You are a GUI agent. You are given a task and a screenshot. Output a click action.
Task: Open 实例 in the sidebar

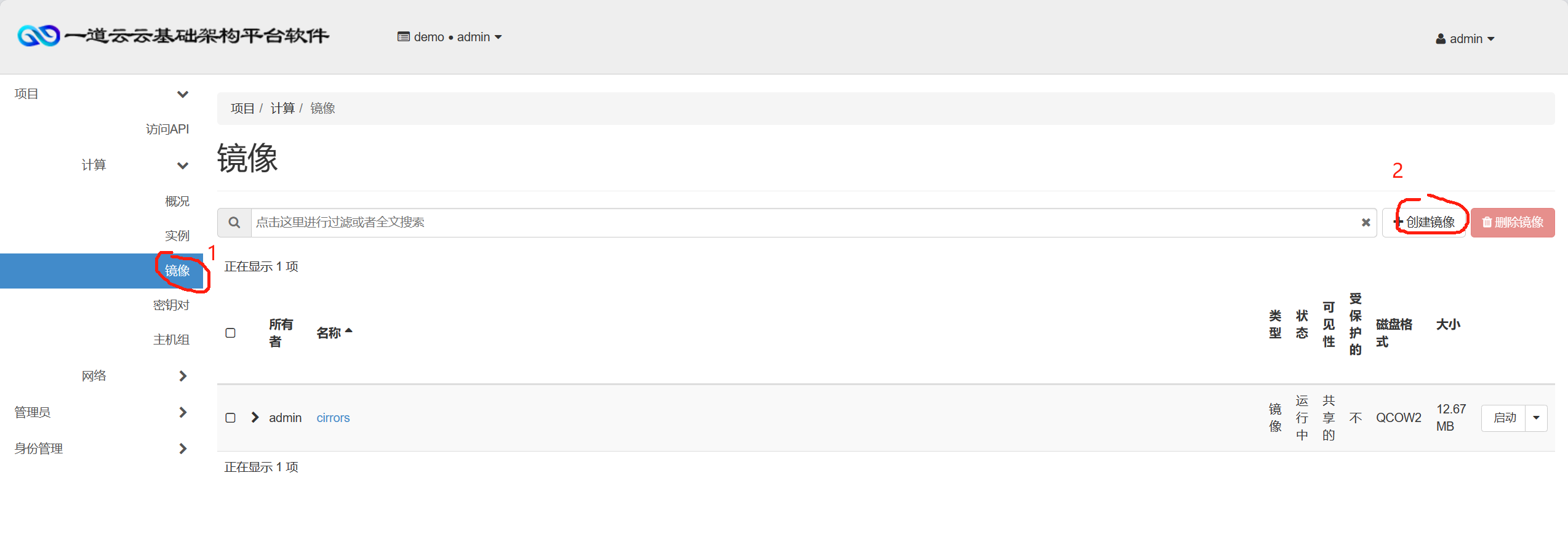click(177, 236)
